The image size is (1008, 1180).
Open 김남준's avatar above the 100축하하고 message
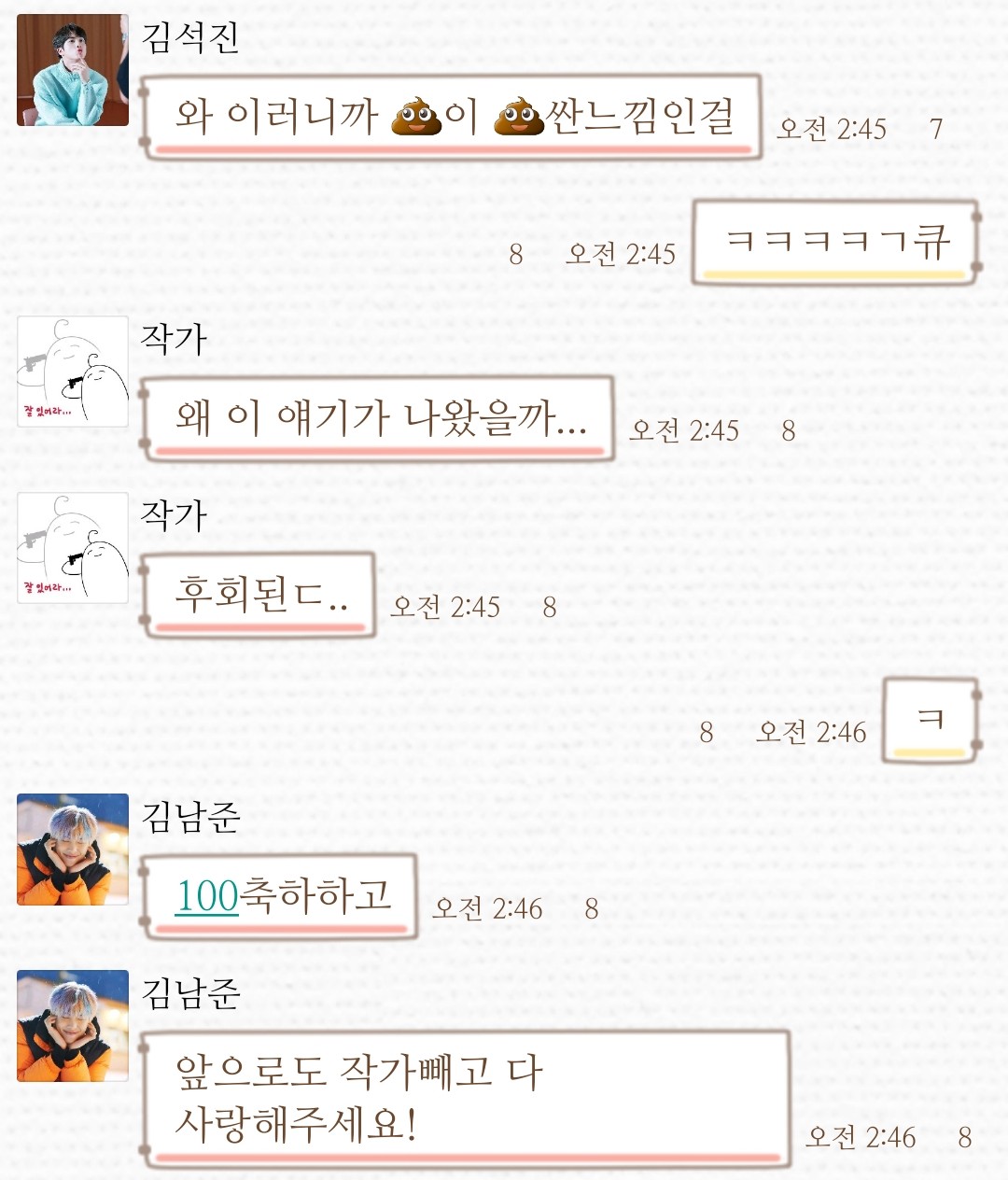[73, 850]
